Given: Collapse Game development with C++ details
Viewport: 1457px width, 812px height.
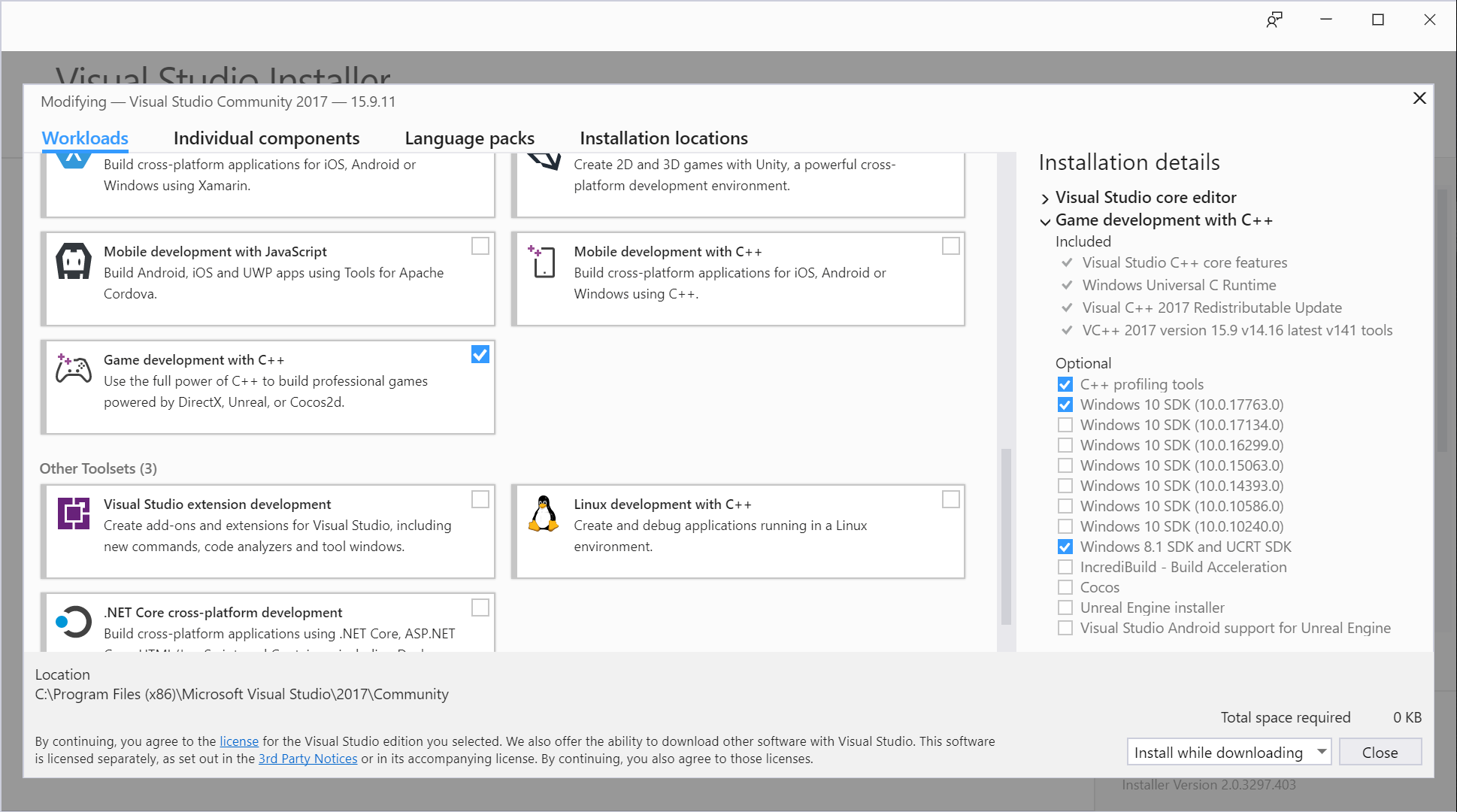Looking at the screenshot, I should tap(1045, 221).
